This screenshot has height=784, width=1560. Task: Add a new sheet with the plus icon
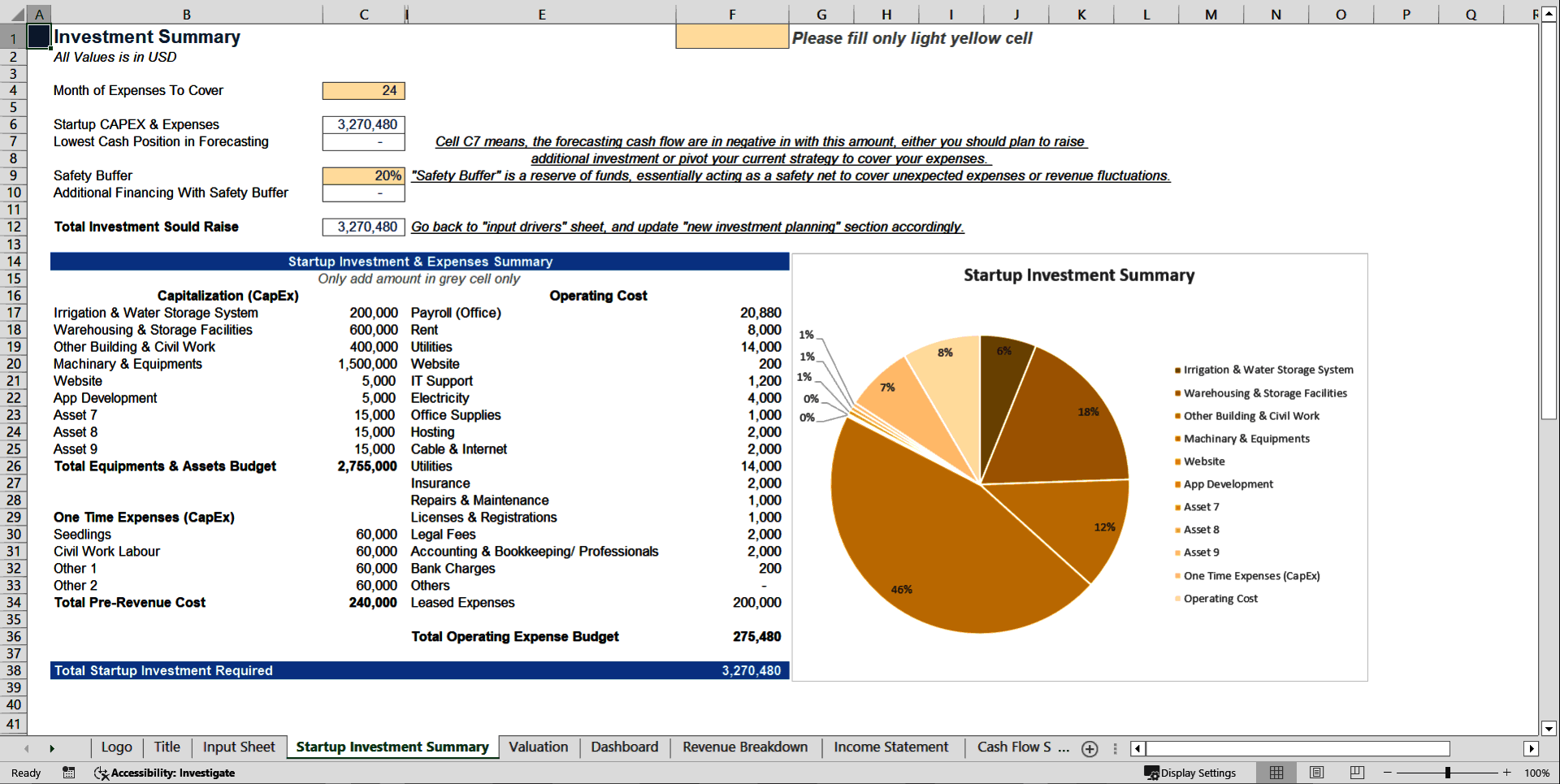pos(1090,748)
